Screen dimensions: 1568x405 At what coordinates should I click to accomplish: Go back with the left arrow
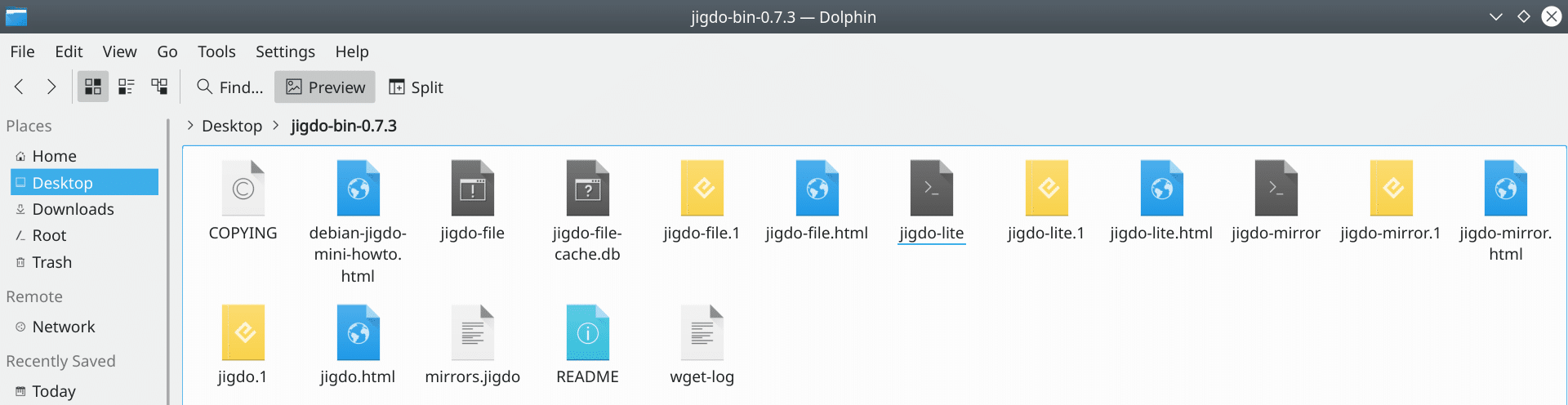pyautogui.click(x=20, y=87)
